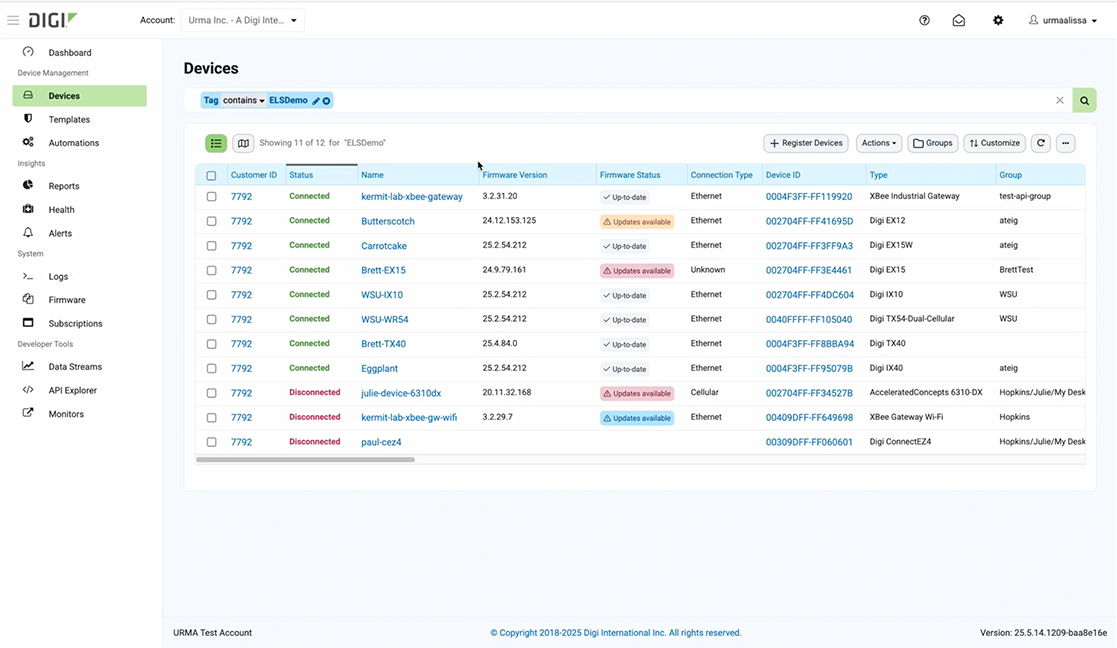Open Data Streams in sidebar
The height and width of the screenshot is (648, 1117).
(75, 367)
